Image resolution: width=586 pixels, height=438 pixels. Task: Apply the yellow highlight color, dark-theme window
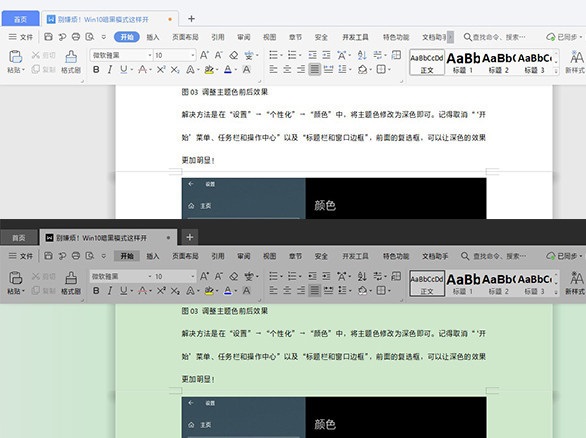(x=209, y=290)
